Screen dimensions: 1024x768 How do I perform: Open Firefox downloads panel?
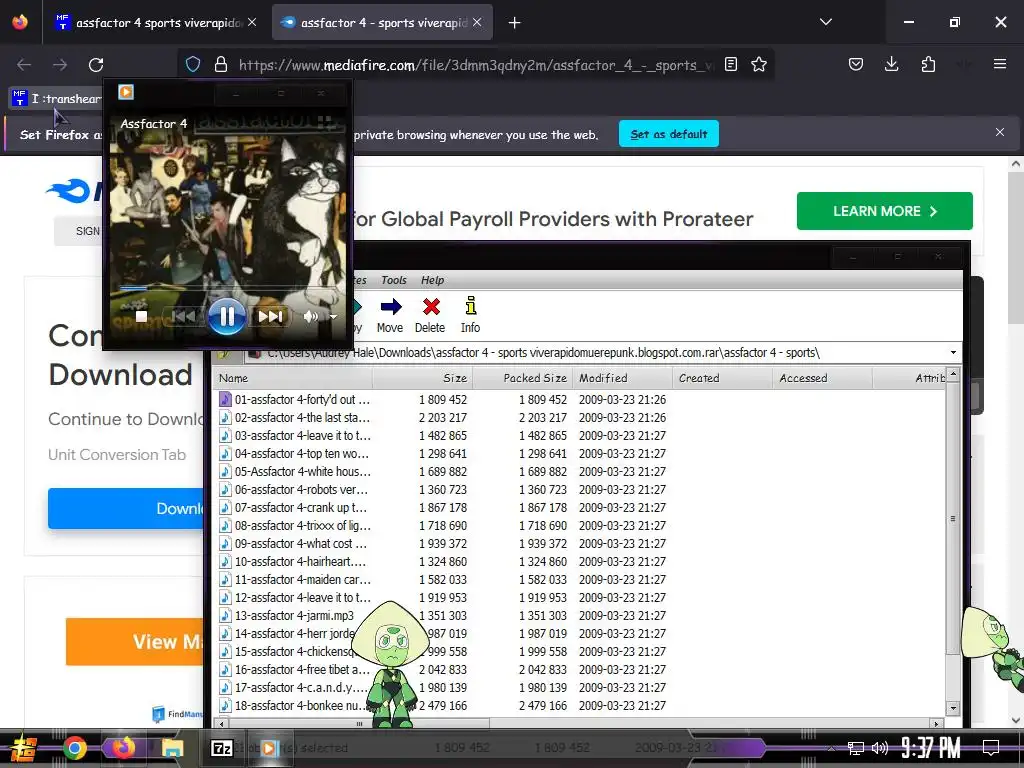891,64
